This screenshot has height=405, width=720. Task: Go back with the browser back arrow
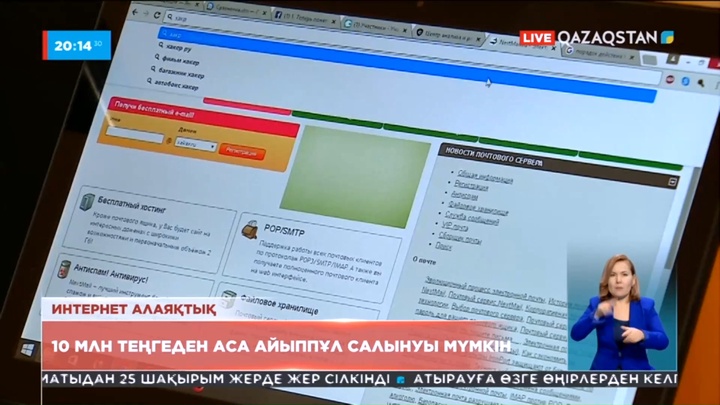pos(135,12)
